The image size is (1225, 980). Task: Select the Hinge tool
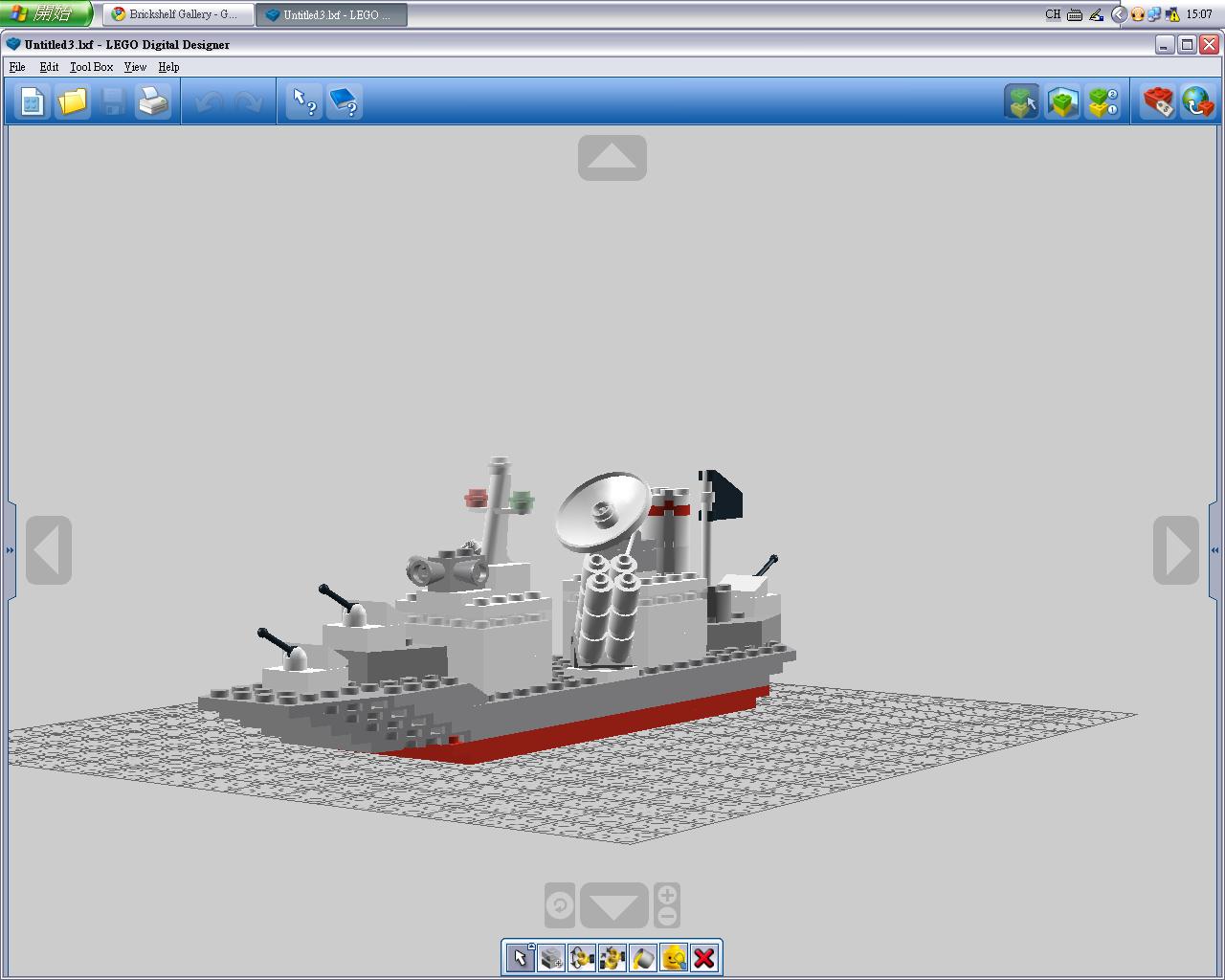tap(582, 958)
